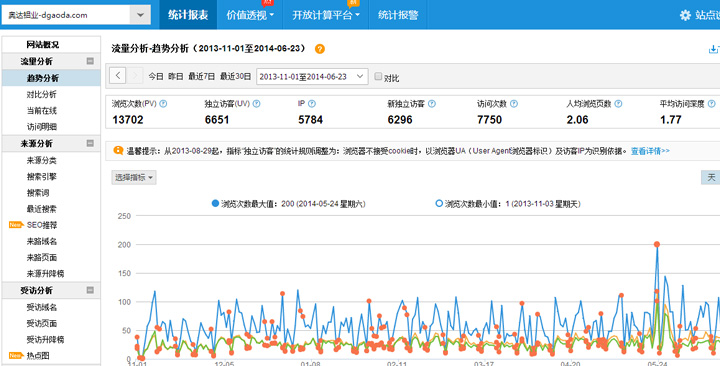Toggle the 浏览次数最大值 legend marker
Screen dimensions: 720x366
[215, 203]
